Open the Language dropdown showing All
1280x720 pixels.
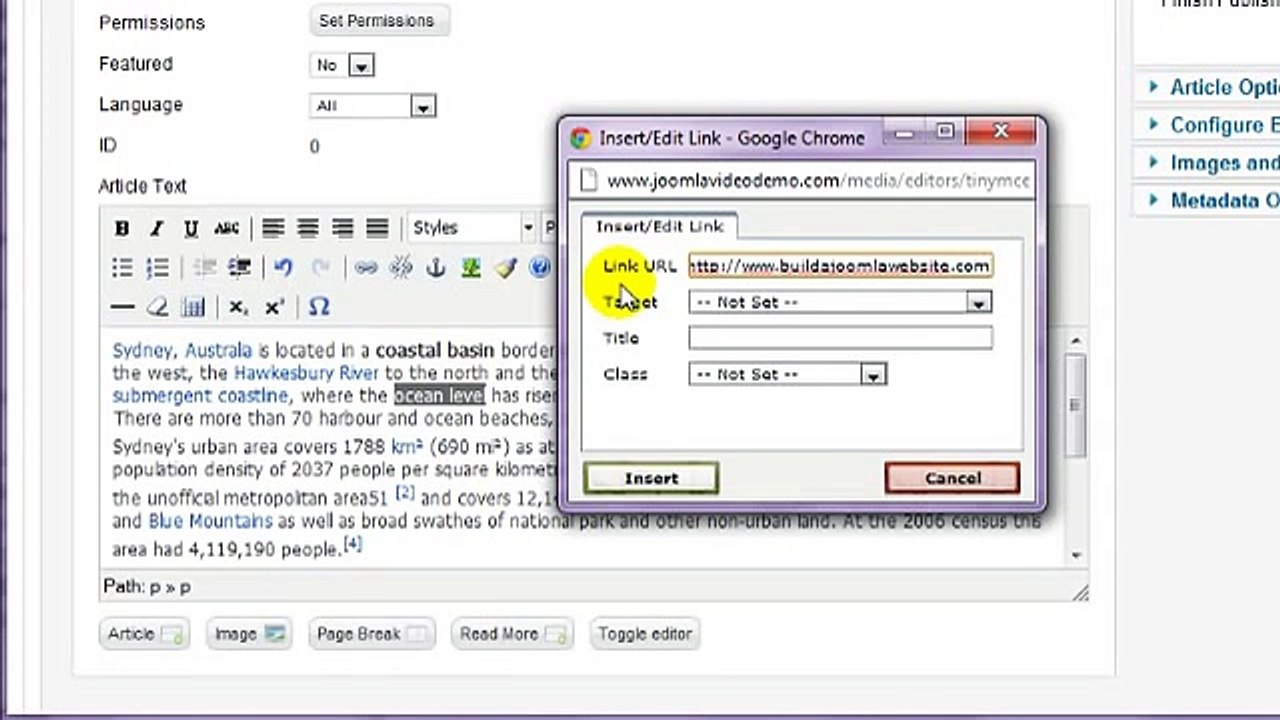coord(373,106)
